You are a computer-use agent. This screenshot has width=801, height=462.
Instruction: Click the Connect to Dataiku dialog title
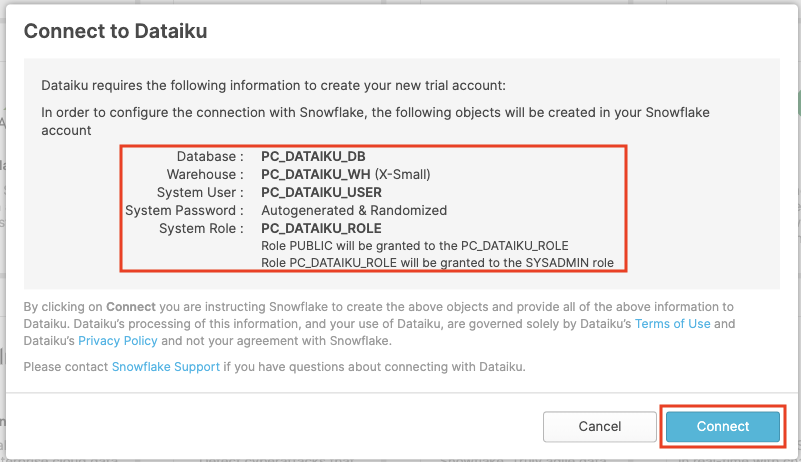[x=115, y=31]
